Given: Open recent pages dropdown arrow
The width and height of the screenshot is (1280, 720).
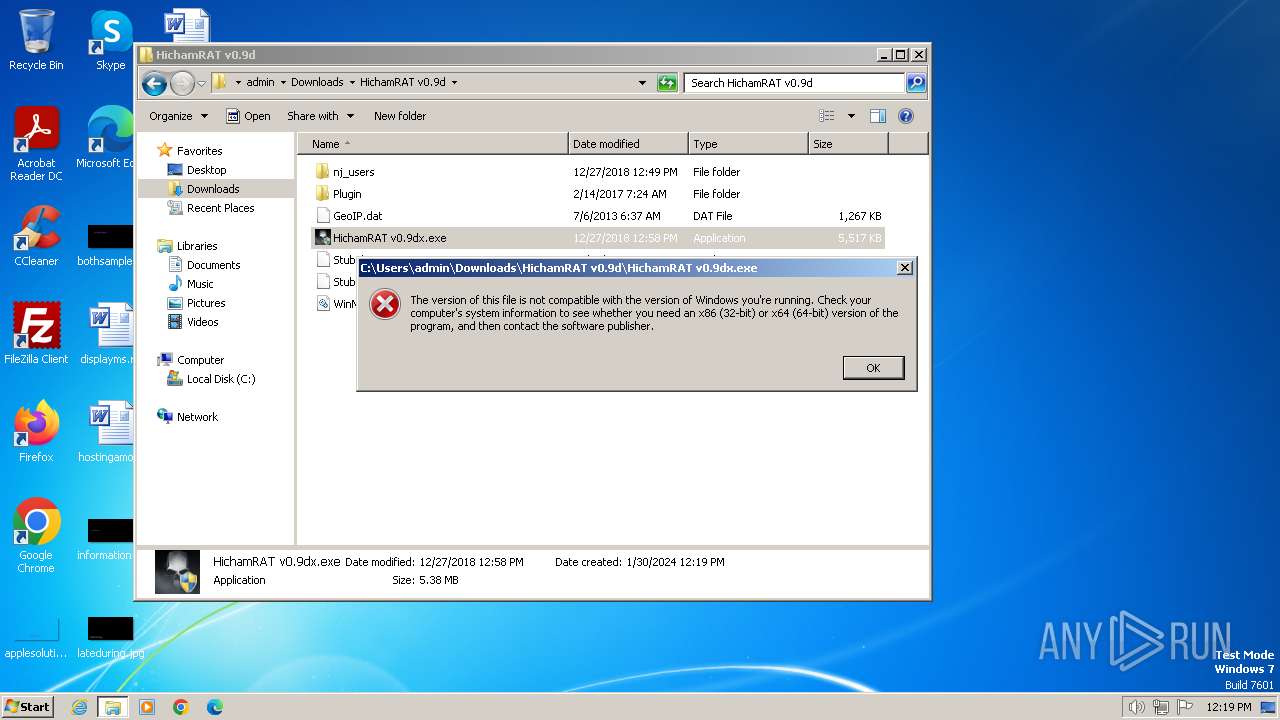Looking at the screenshot, I should (201, 83).
